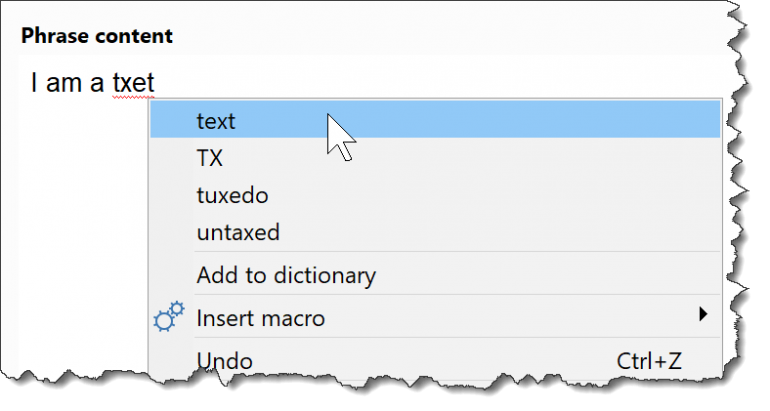Screen dimensions: 770x411
Task: Replace the word with 'untaxed'
Action: click(x=435, y=232)
